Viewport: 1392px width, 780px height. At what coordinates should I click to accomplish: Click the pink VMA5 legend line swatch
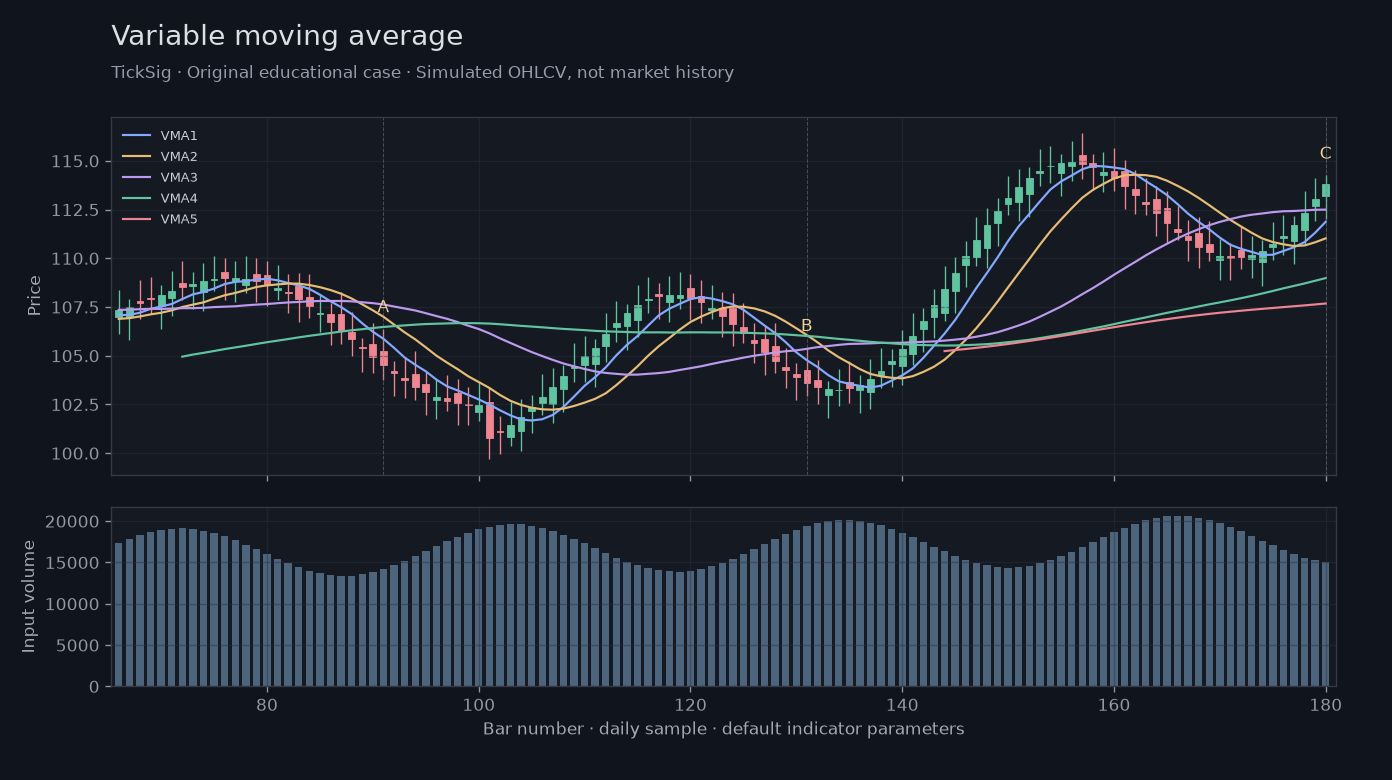point(136,220)
